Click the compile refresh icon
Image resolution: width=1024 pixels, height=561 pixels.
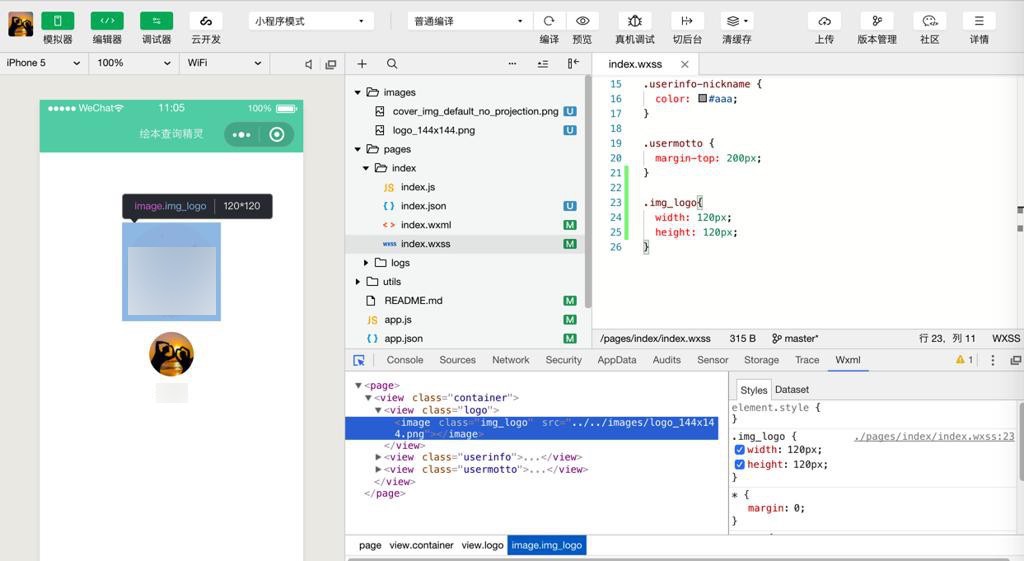click(x=549, y=21)
